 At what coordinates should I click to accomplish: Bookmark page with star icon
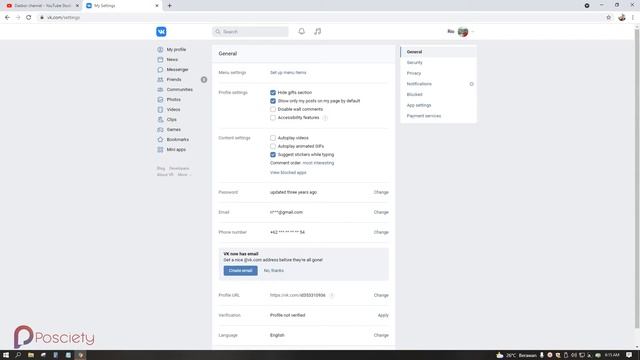coord(609,18)
